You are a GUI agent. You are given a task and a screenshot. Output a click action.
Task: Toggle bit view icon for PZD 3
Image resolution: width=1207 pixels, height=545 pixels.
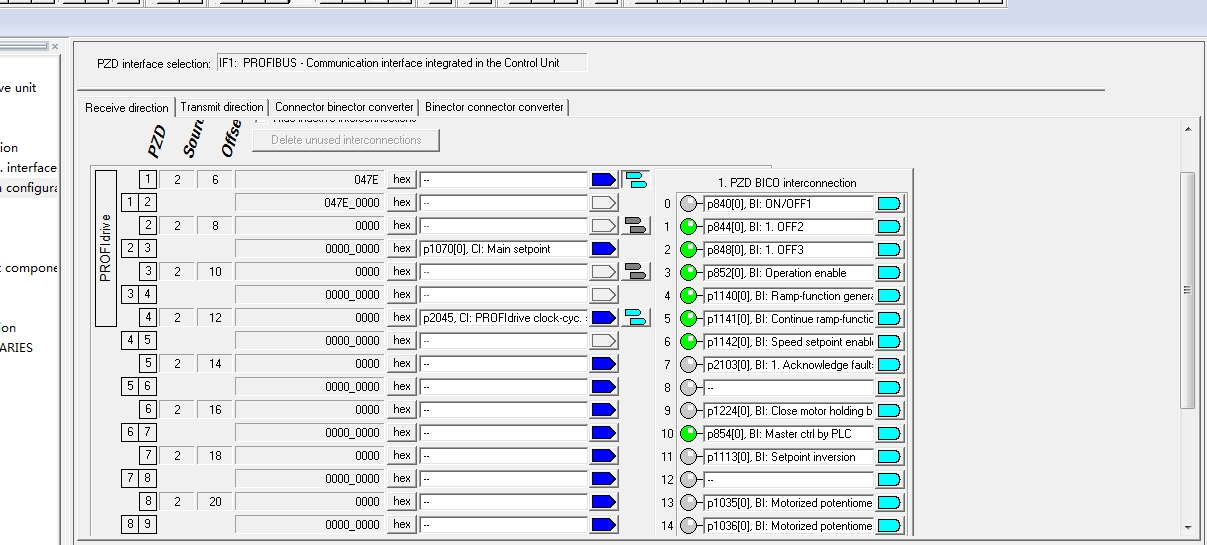coord(636,271)
